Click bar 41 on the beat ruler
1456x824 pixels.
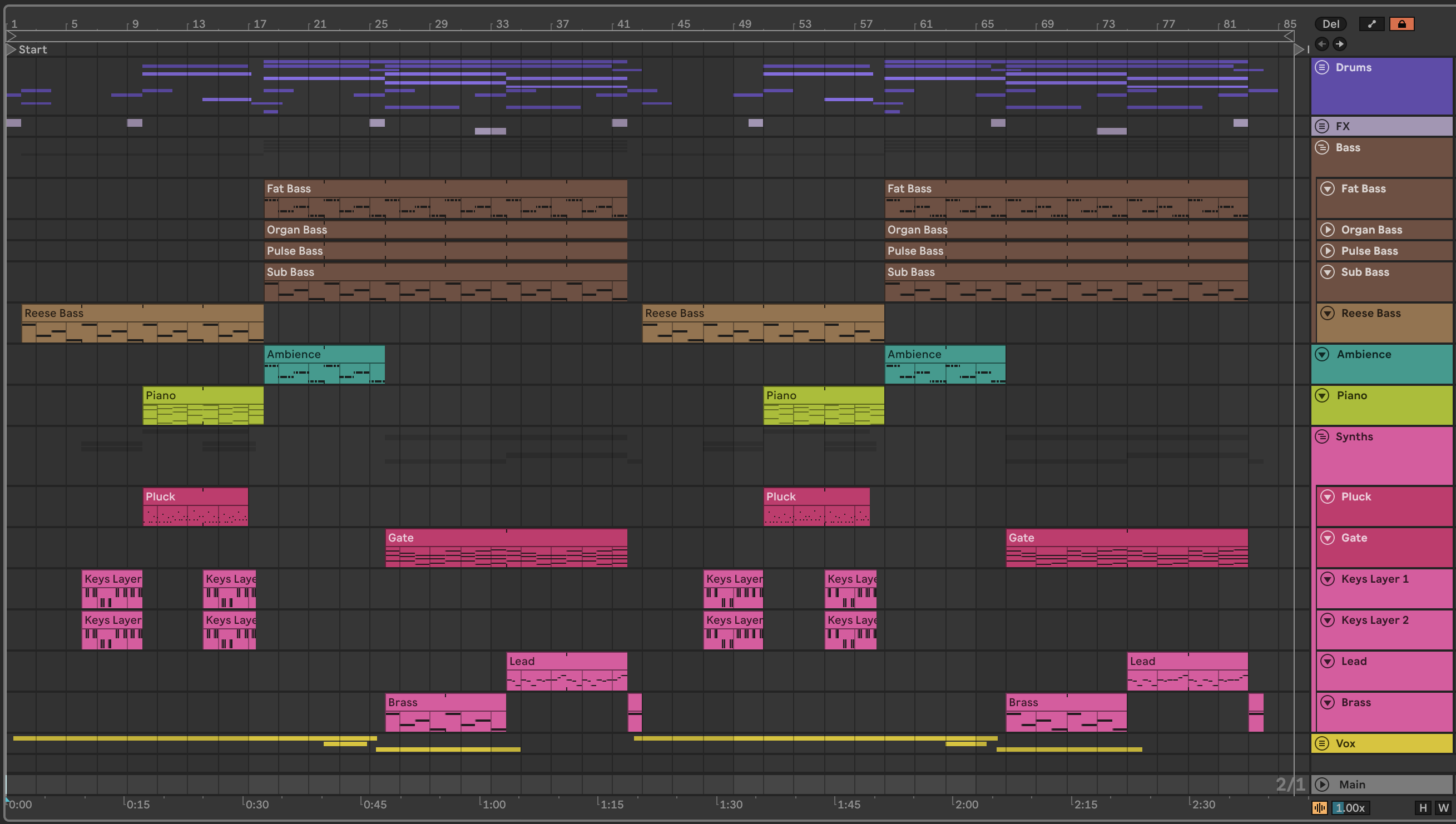[623, 24]
